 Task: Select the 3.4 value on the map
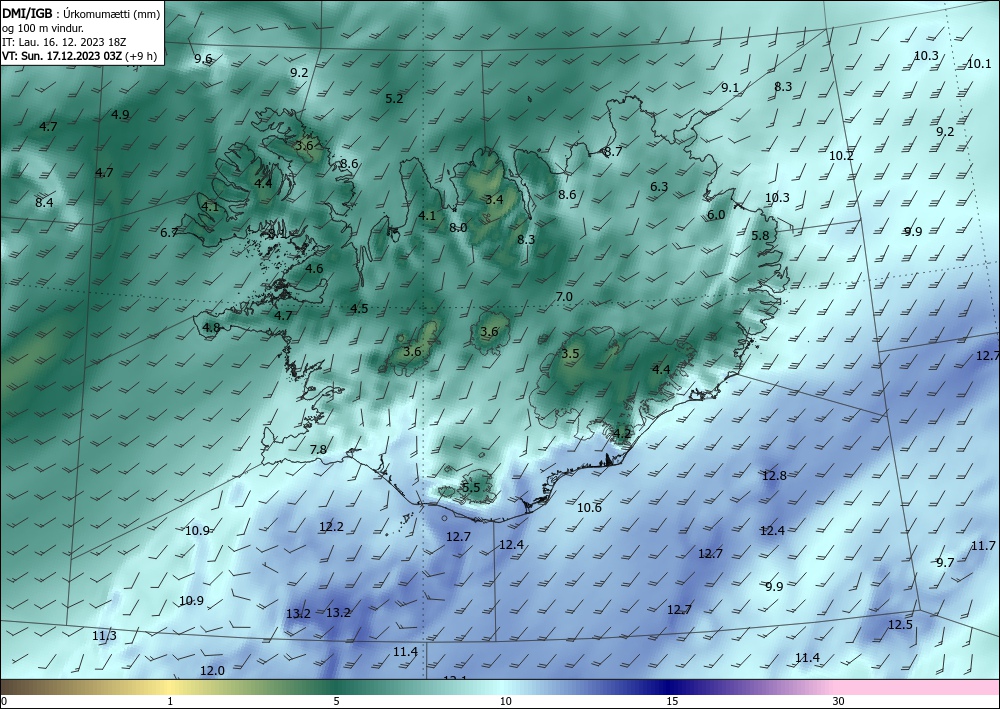pos(494,200)
